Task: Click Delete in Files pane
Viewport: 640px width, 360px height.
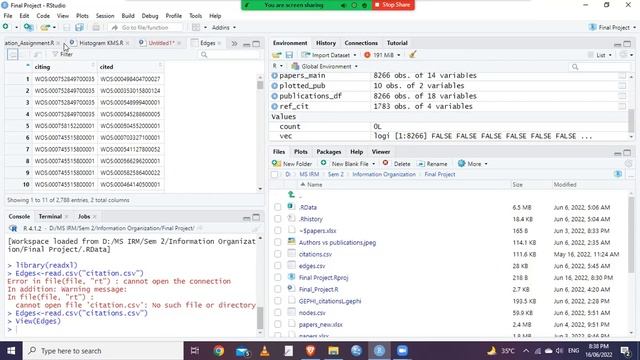Action: pyautogui.click(x=396, y=164)
